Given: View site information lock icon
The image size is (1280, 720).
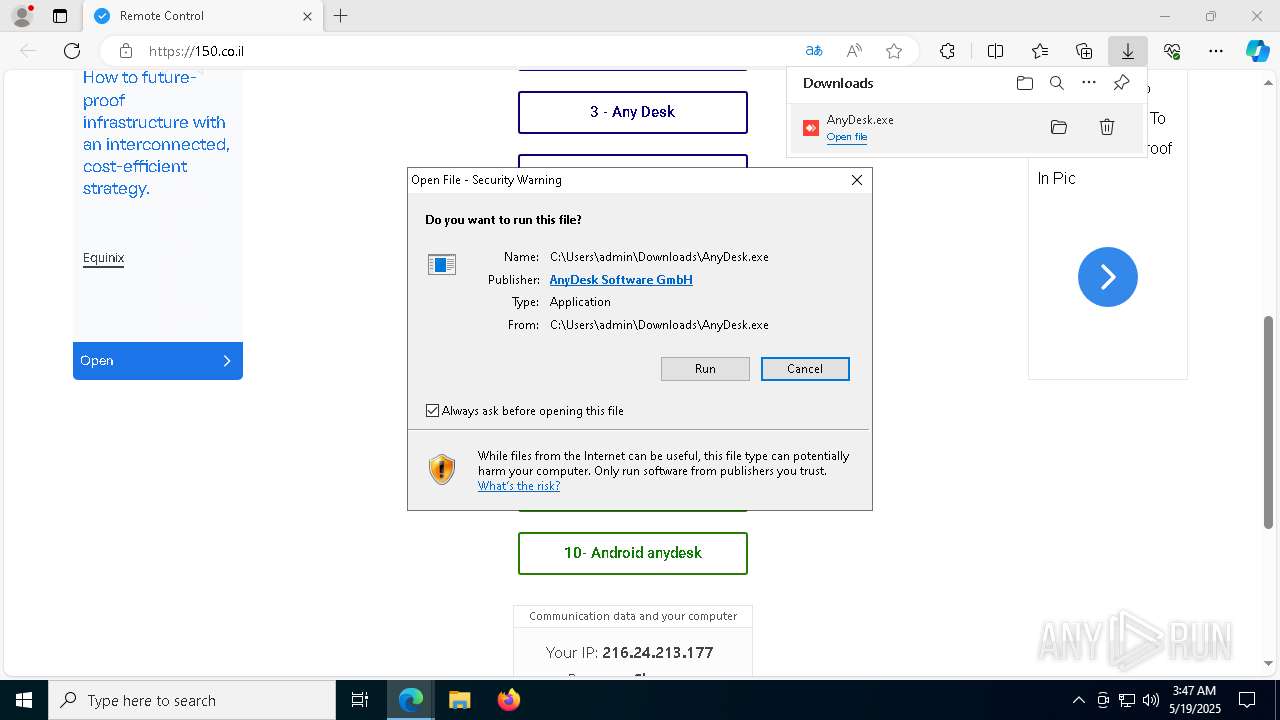Looking at the screenshot, I should pos(126,51).
